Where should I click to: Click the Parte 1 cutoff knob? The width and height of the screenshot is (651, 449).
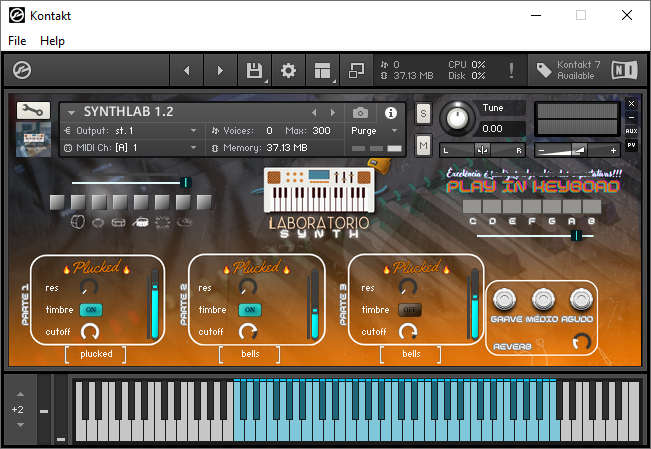[90, 331]
